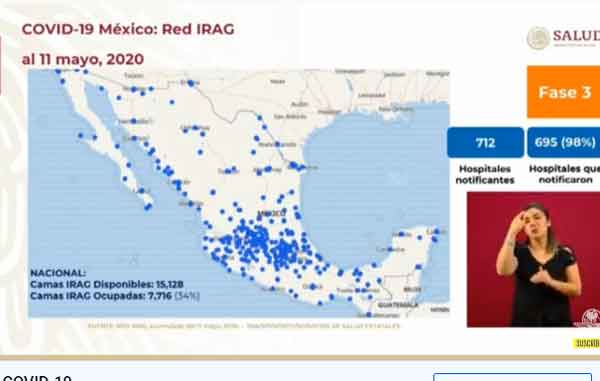Select the 712 hospitals counter box

pos(485,142)
